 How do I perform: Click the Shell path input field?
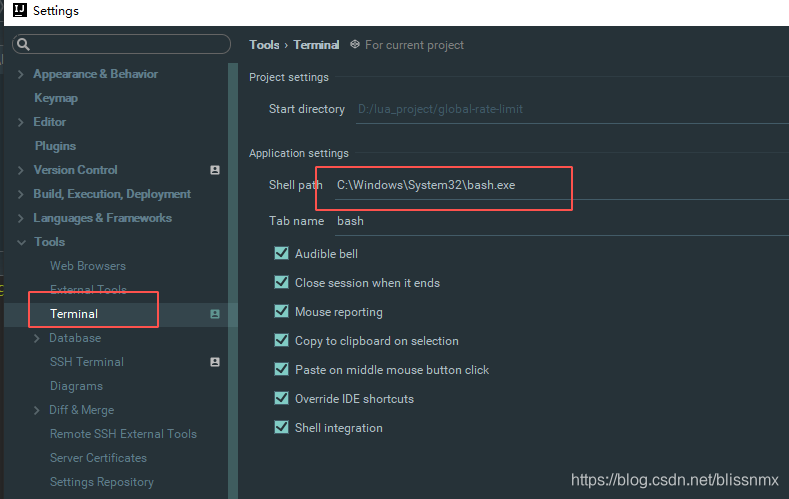562,185
